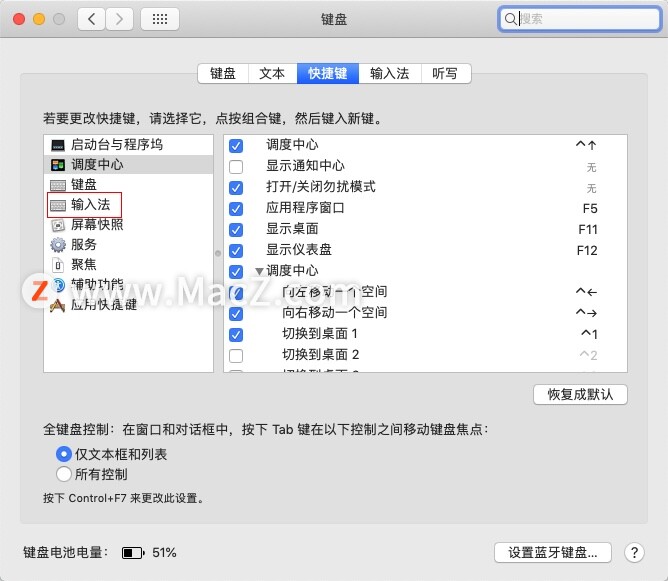Click the 无 value beside 显示通知中心

(x=591, y=167)
